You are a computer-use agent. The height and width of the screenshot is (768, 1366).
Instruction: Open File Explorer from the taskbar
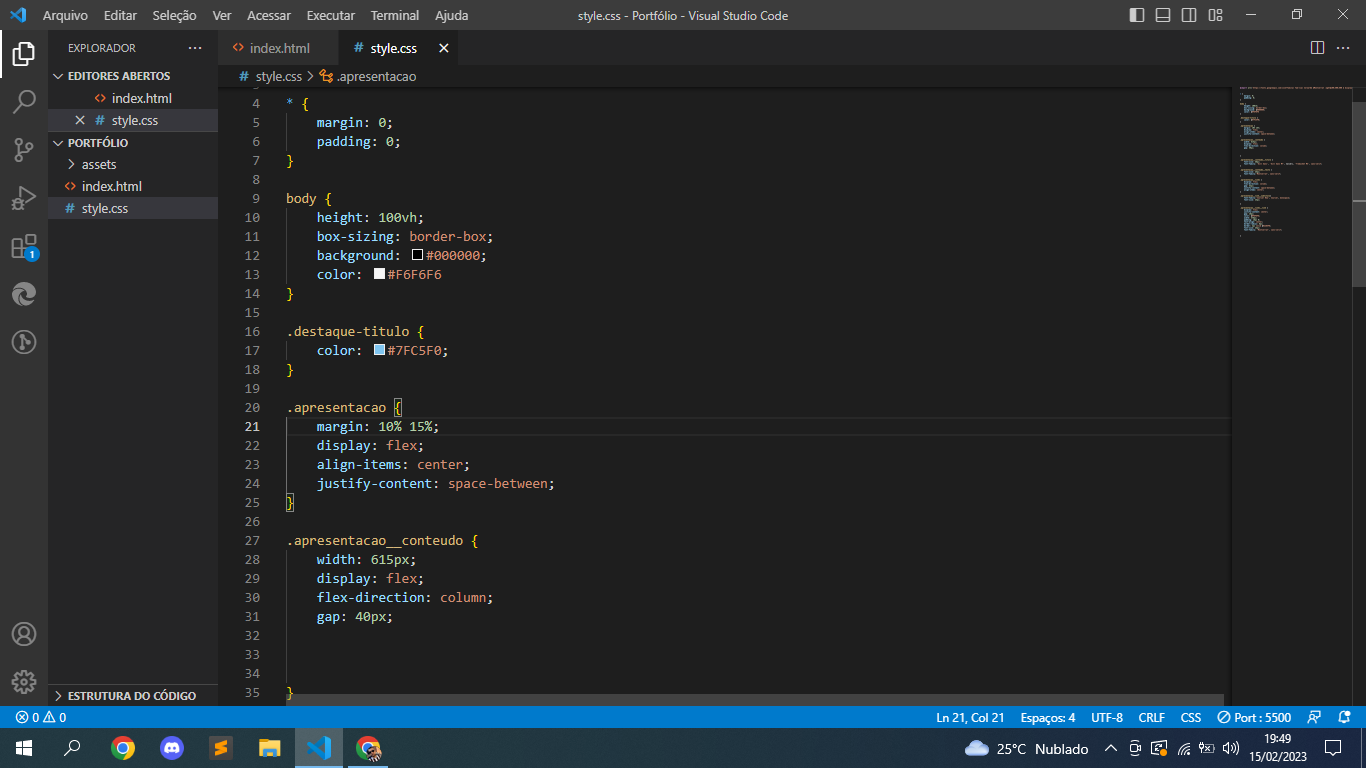pos(270,748)
